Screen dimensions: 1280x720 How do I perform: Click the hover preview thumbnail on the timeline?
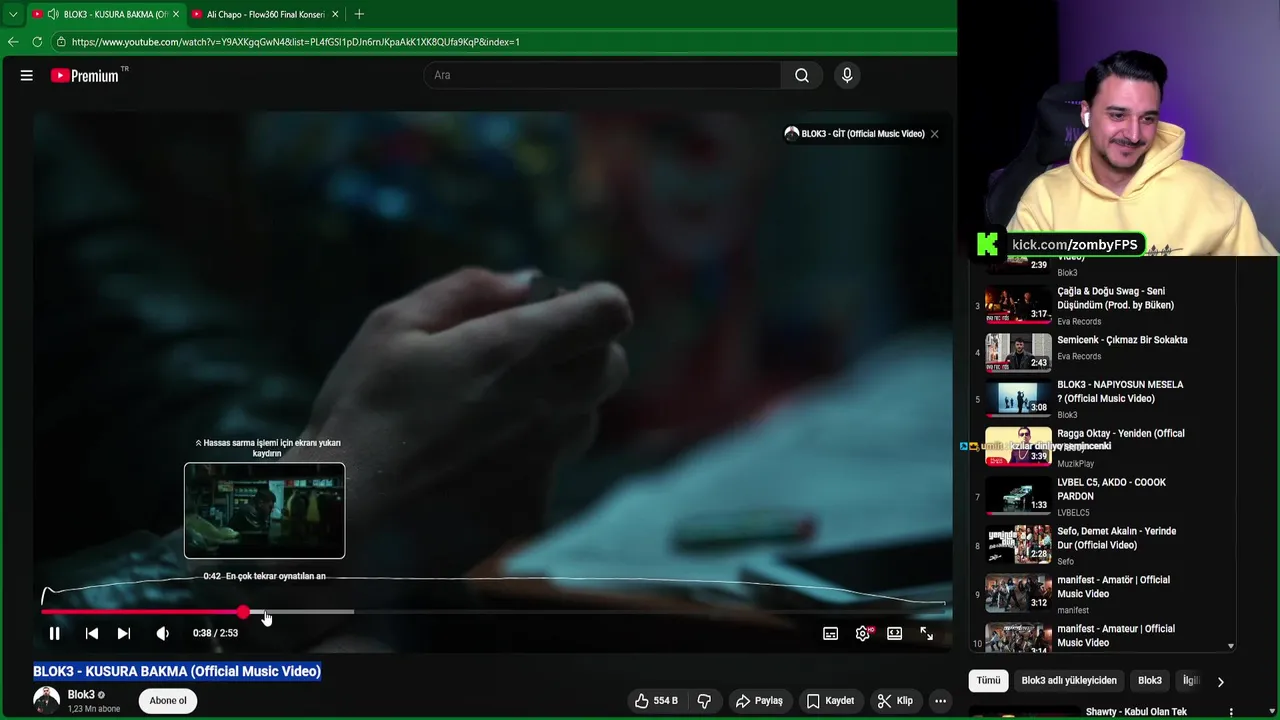(264, 511)
